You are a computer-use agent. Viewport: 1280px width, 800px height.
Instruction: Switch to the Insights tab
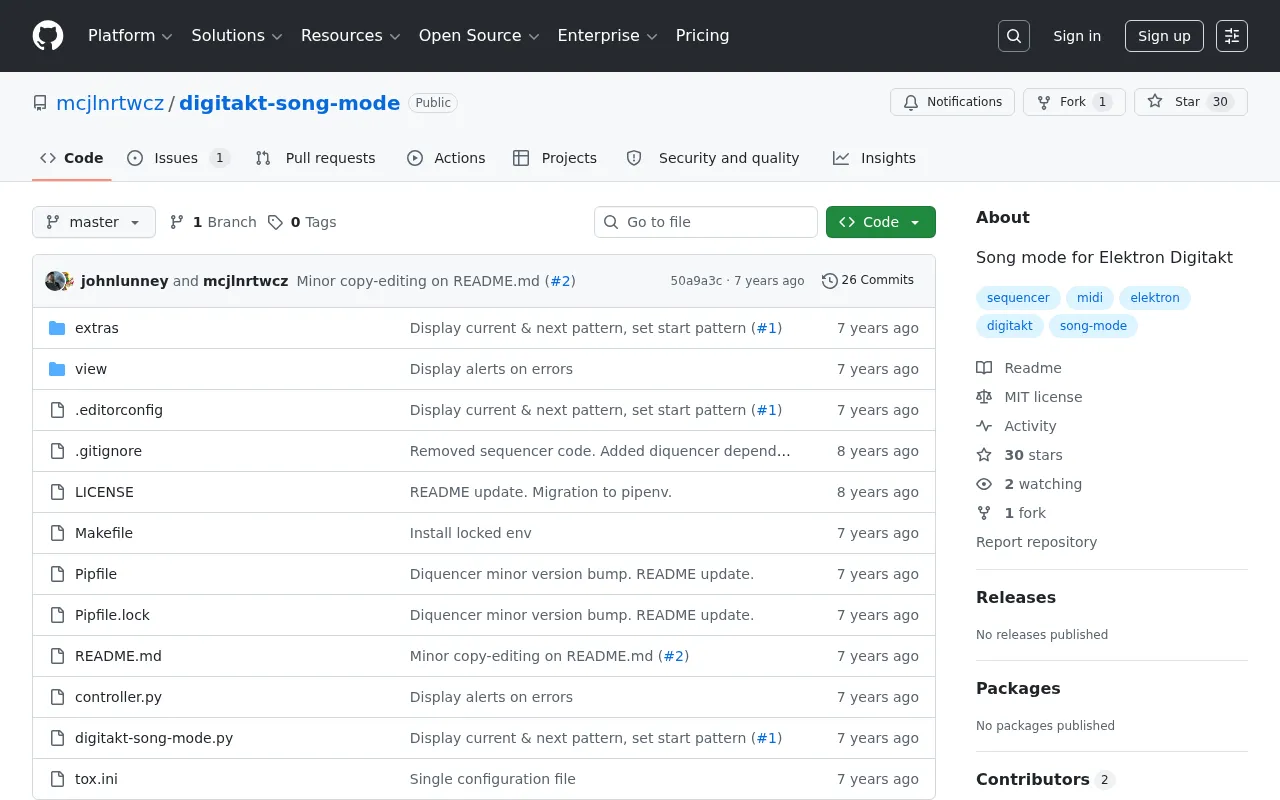874,158
